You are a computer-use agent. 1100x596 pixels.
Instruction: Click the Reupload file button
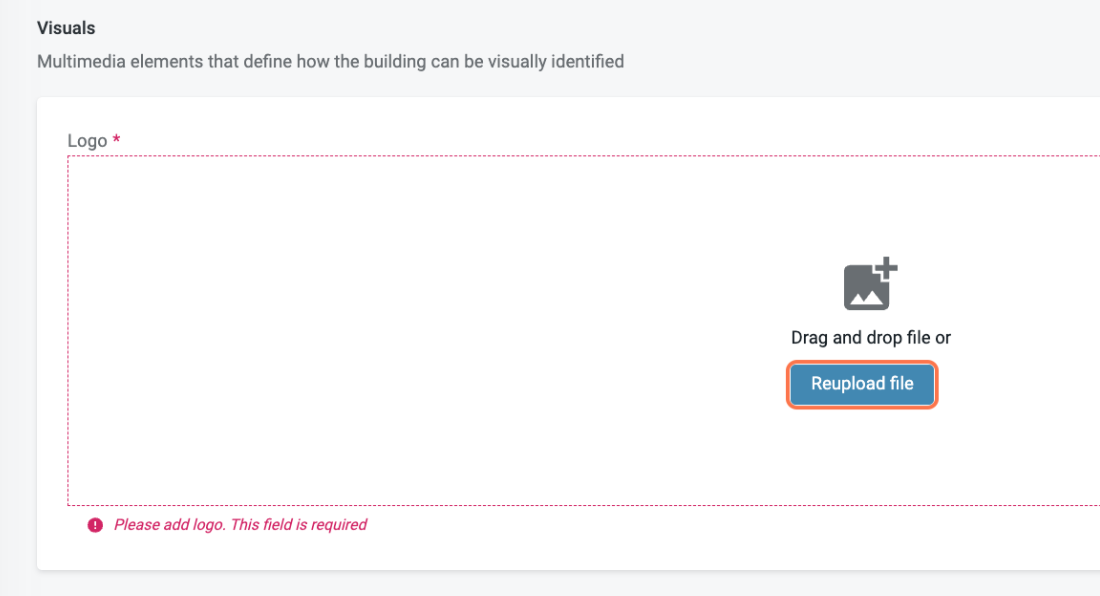862,385
